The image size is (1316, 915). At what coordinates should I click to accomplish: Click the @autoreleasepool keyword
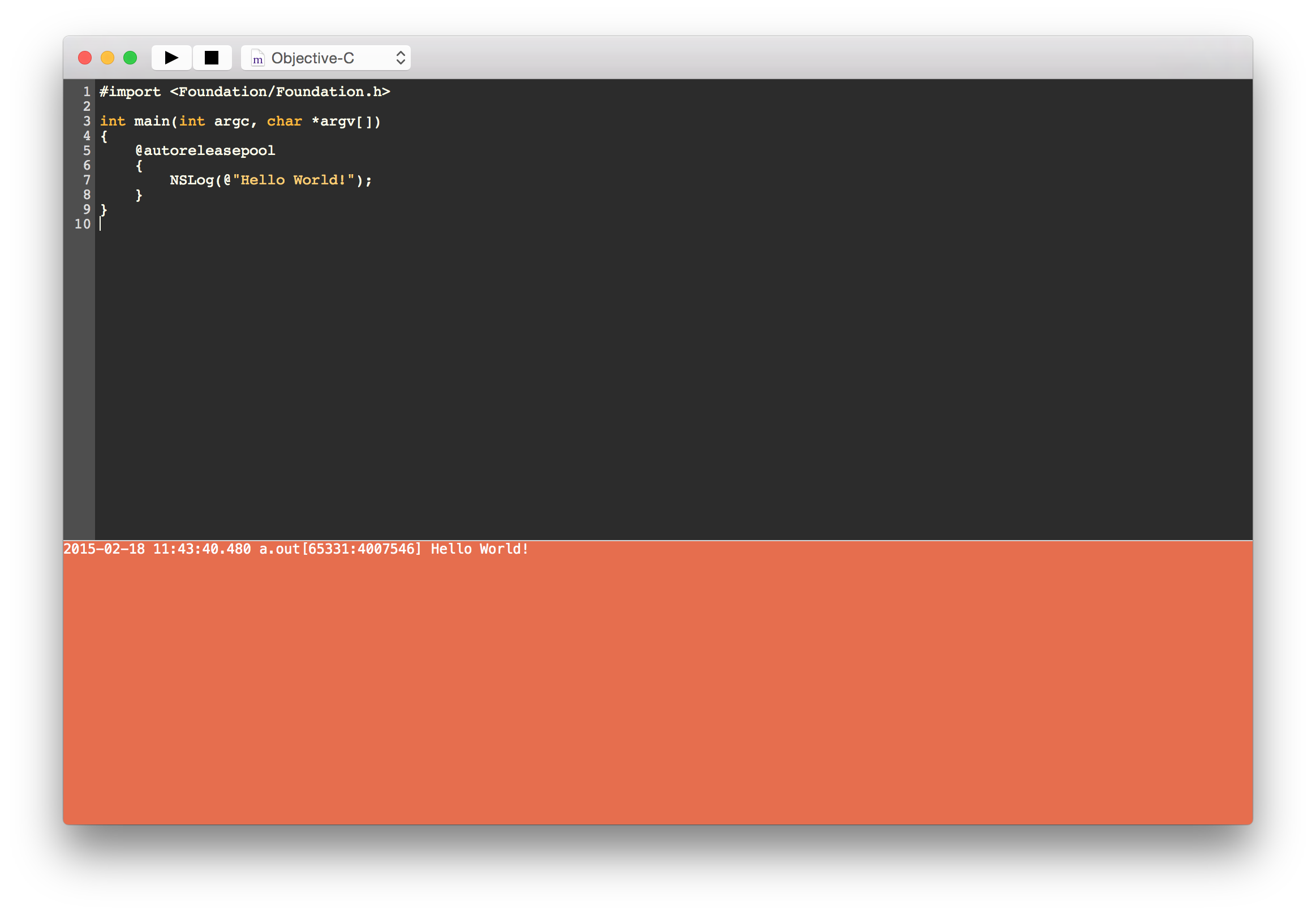pos(205,150)
